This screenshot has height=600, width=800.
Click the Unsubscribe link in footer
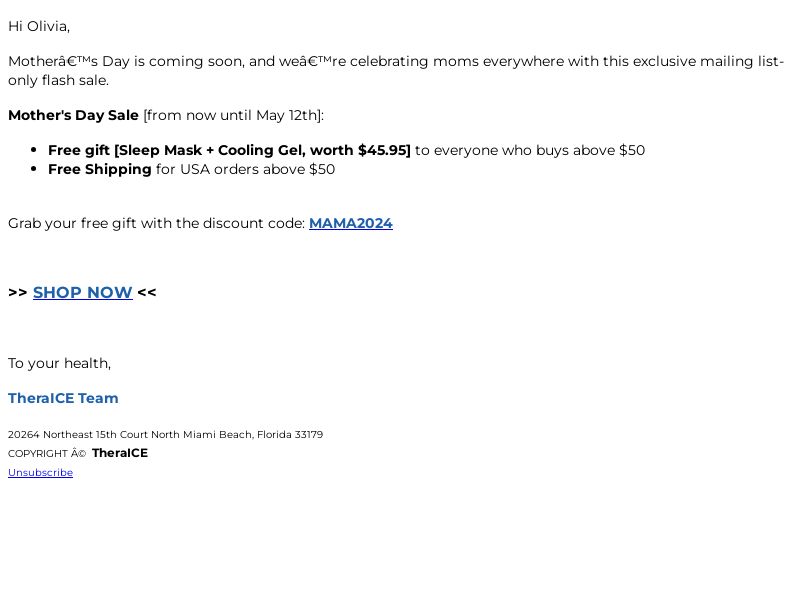(40, 472)
